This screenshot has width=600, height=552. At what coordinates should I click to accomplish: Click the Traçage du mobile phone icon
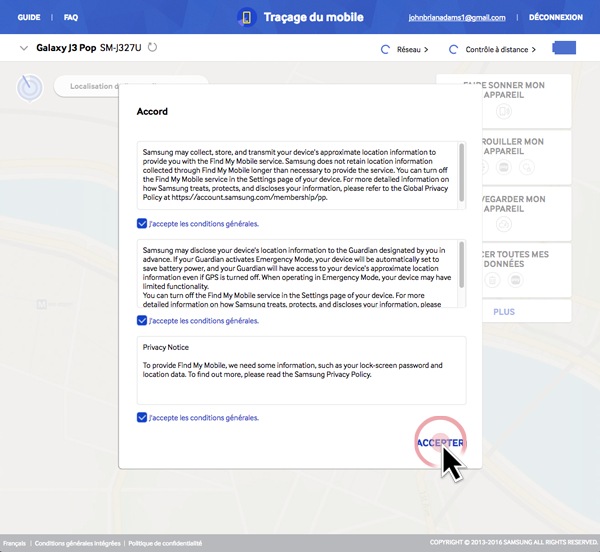pos(247,17)
